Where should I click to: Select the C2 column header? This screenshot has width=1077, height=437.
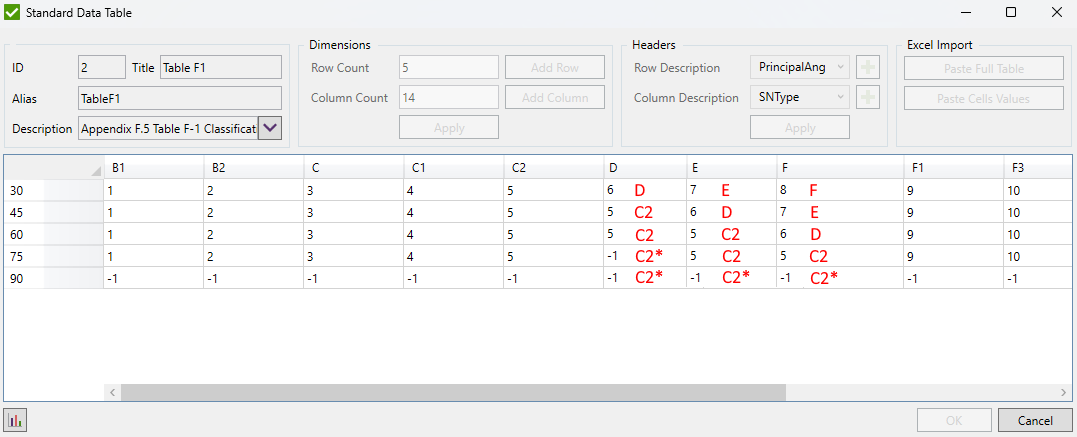pyautogui.click(x=553, y=167)
